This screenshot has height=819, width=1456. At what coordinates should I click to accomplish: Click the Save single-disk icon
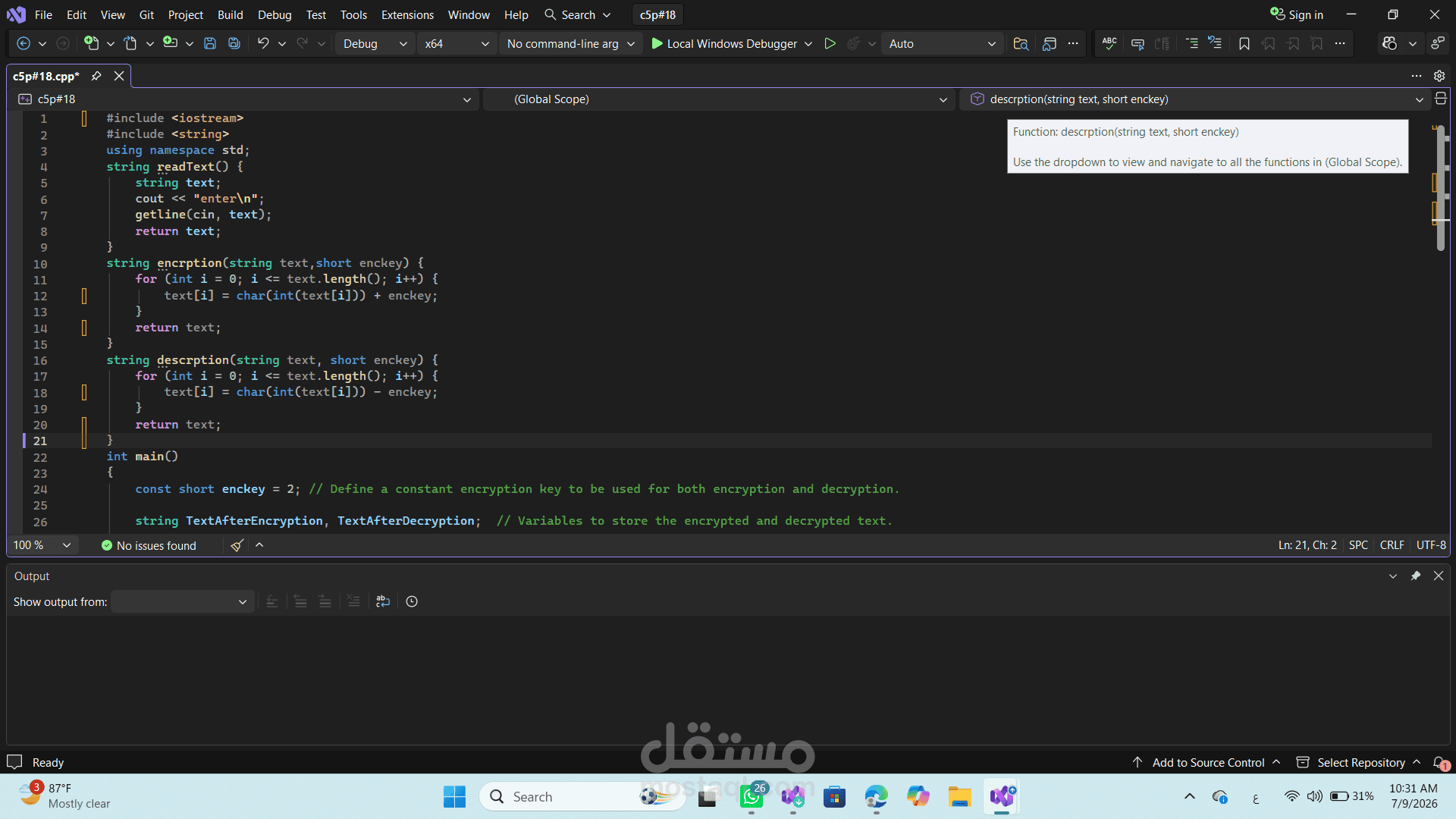(x=210, y=44)
